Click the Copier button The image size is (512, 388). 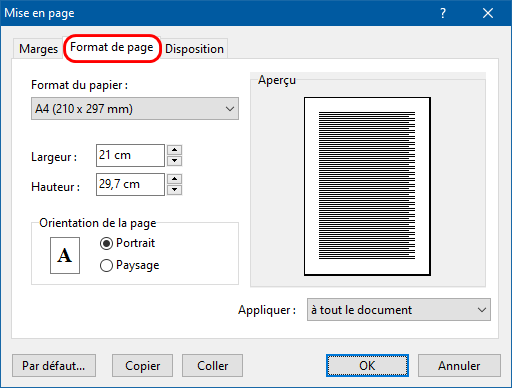pos(142,366)
